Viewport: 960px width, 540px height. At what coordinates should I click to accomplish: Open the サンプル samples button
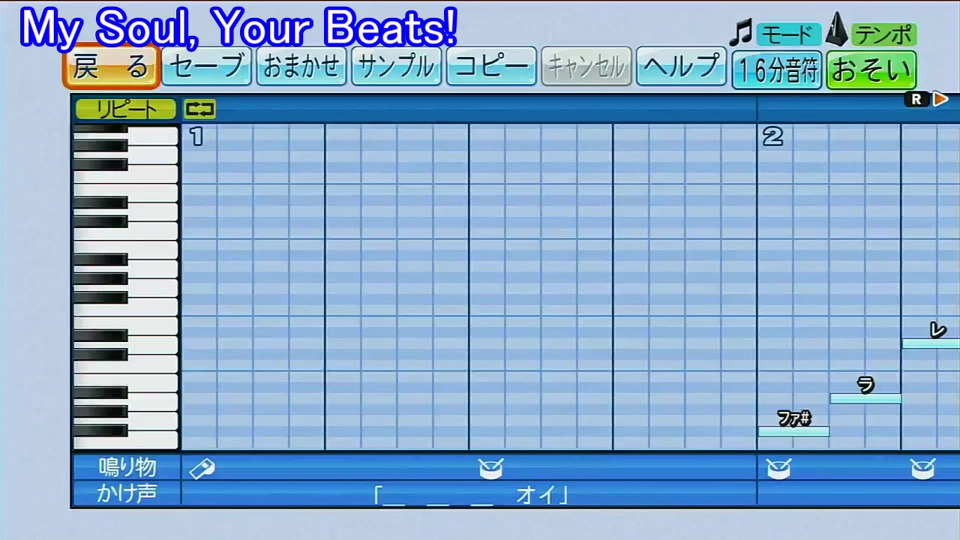[x=396, y=66]
